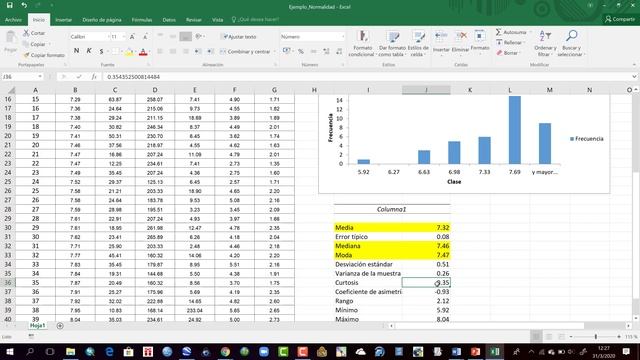This screenshot has height=360, width=640.
Task: Add a new sheet with plus button
Action: click(60, 326)
